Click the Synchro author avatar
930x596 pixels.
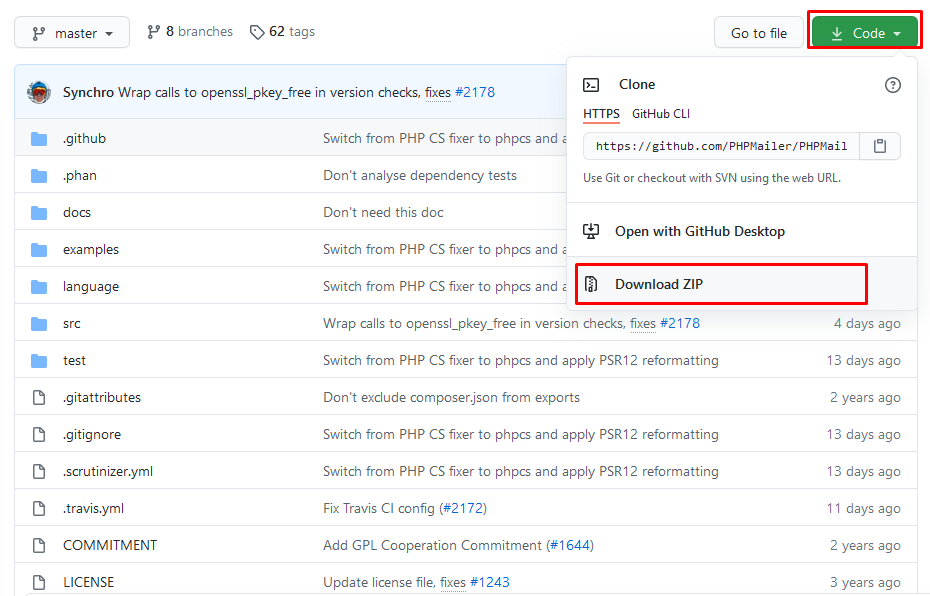point(39,92)
